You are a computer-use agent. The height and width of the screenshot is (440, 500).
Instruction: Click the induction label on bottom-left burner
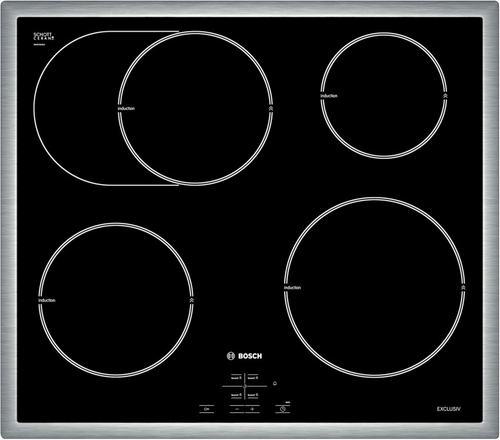click(47, 300)
